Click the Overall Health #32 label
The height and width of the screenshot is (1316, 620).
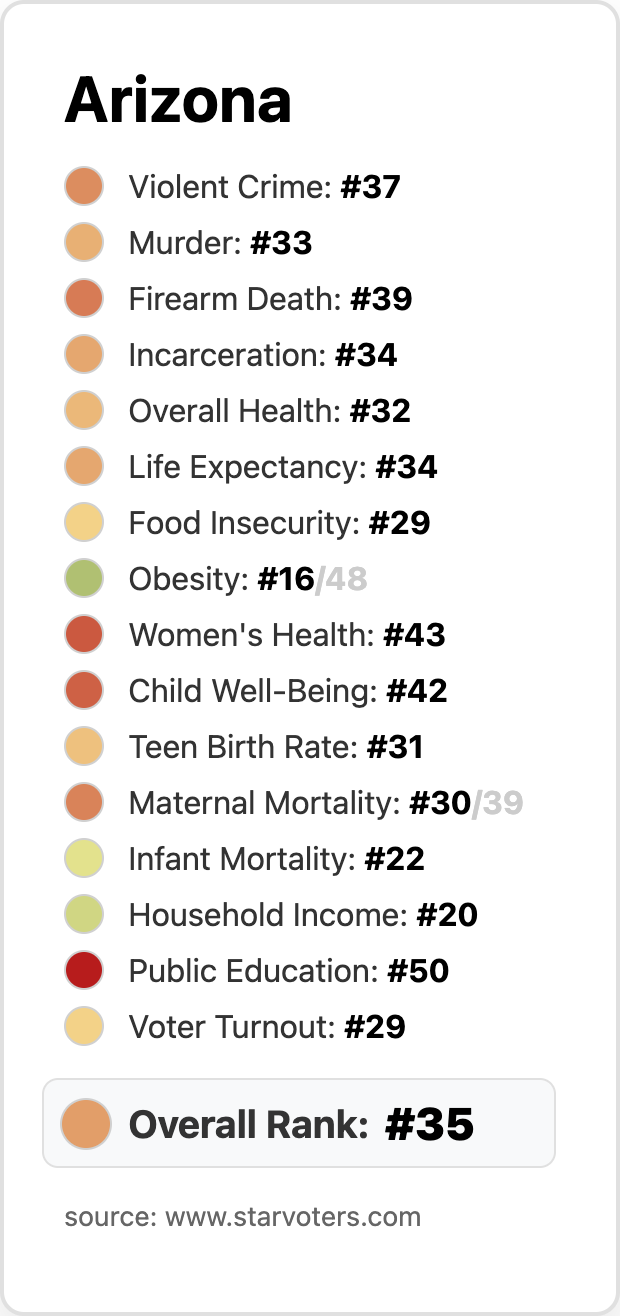point(269,411)
